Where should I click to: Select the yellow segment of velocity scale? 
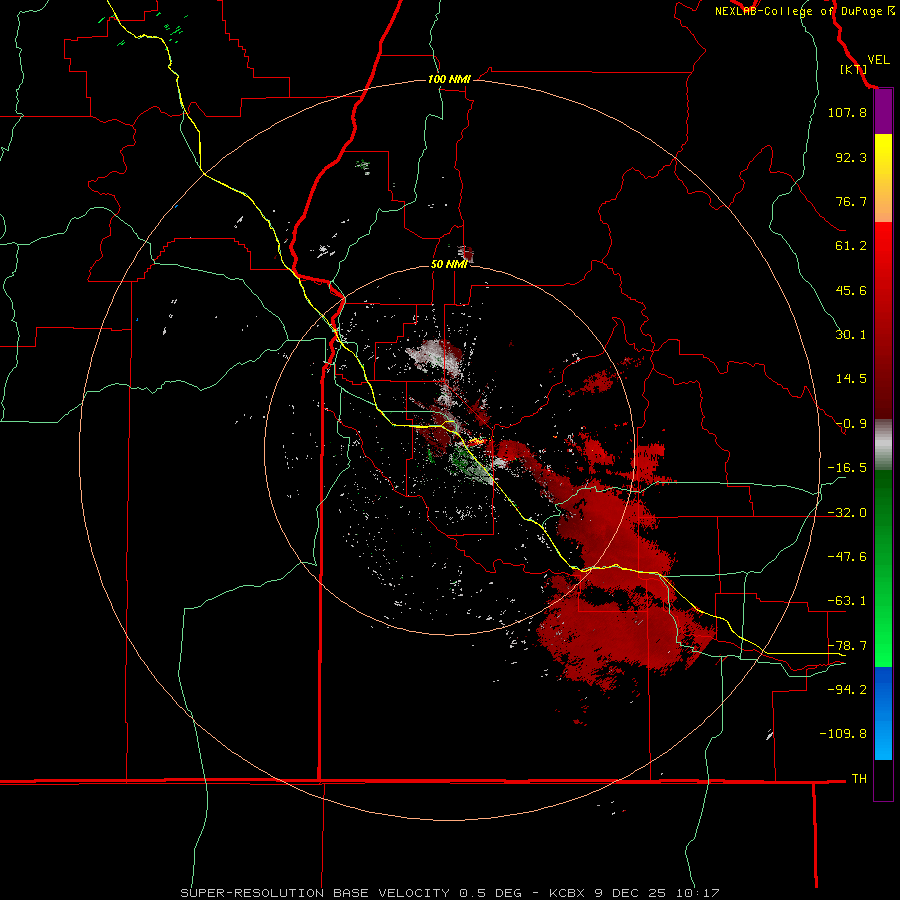coord(883,161)
